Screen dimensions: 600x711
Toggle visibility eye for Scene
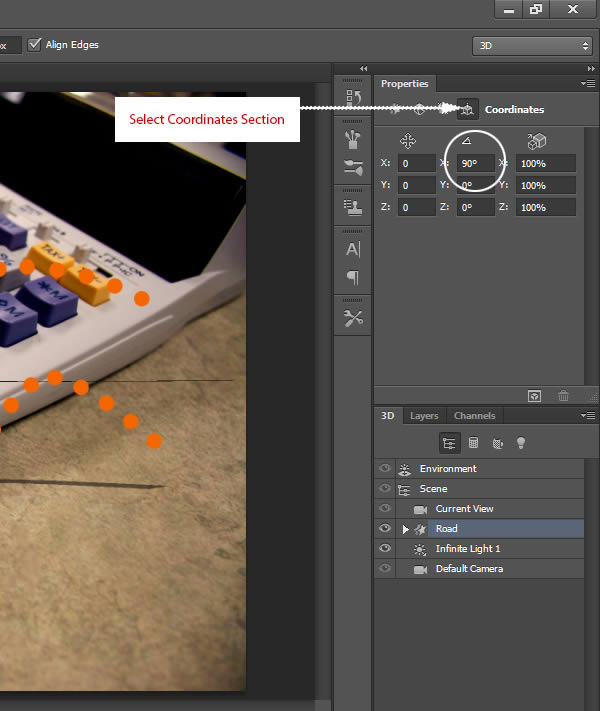(x=385, y=488)
